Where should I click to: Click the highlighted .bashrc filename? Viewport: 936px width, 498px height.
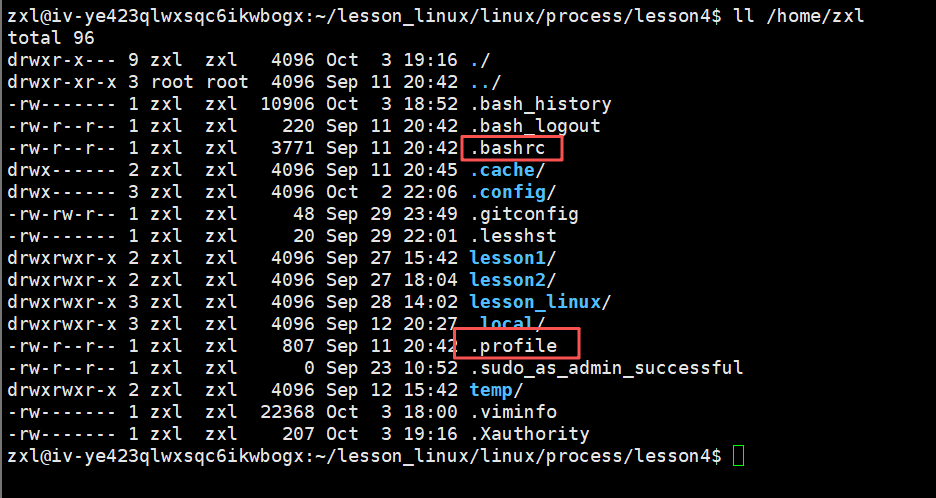pyautogui.click(x=512, y=148)
